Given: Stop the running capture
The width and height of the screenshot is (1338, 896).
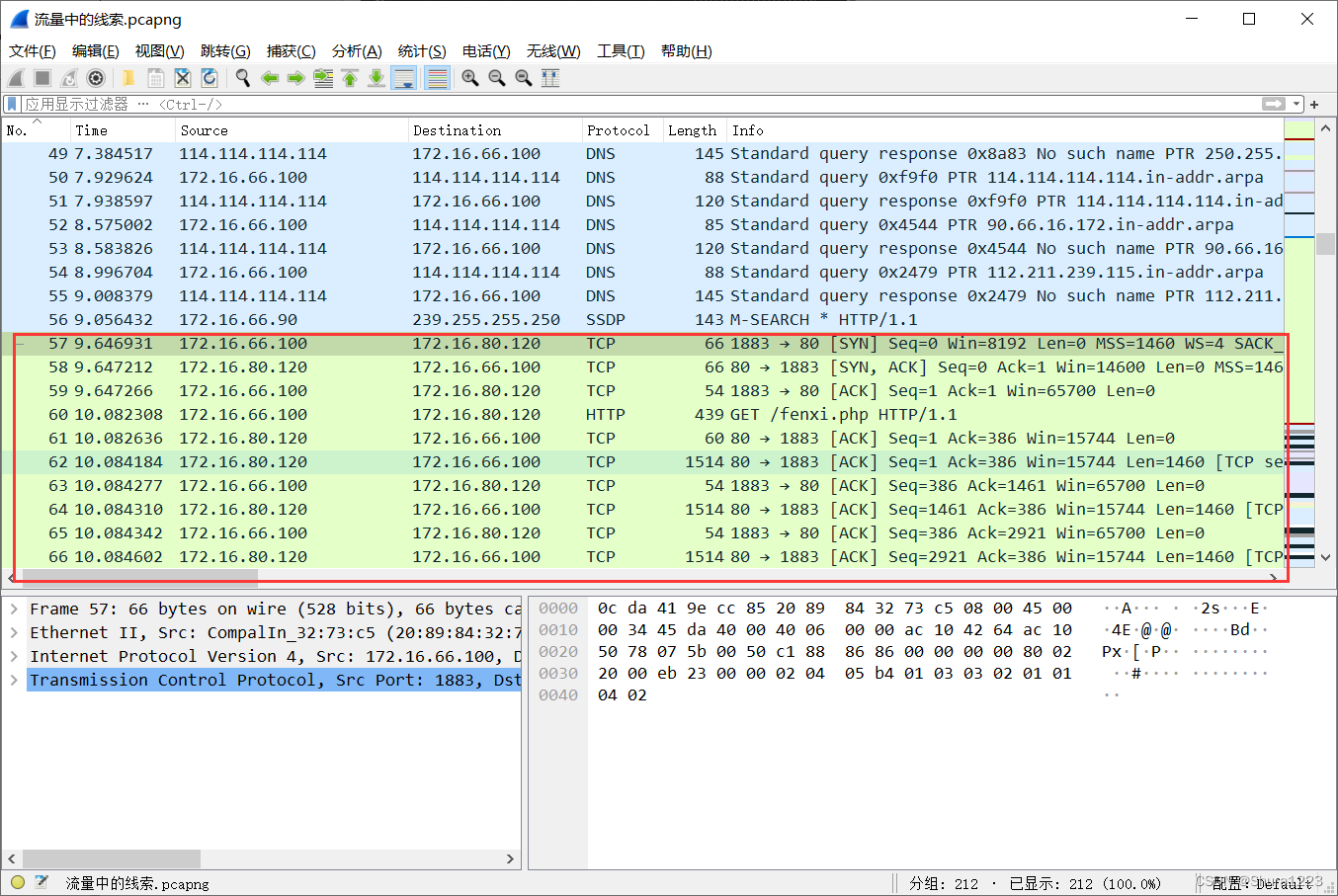Looking at the screenshot, I should (43, 78).
